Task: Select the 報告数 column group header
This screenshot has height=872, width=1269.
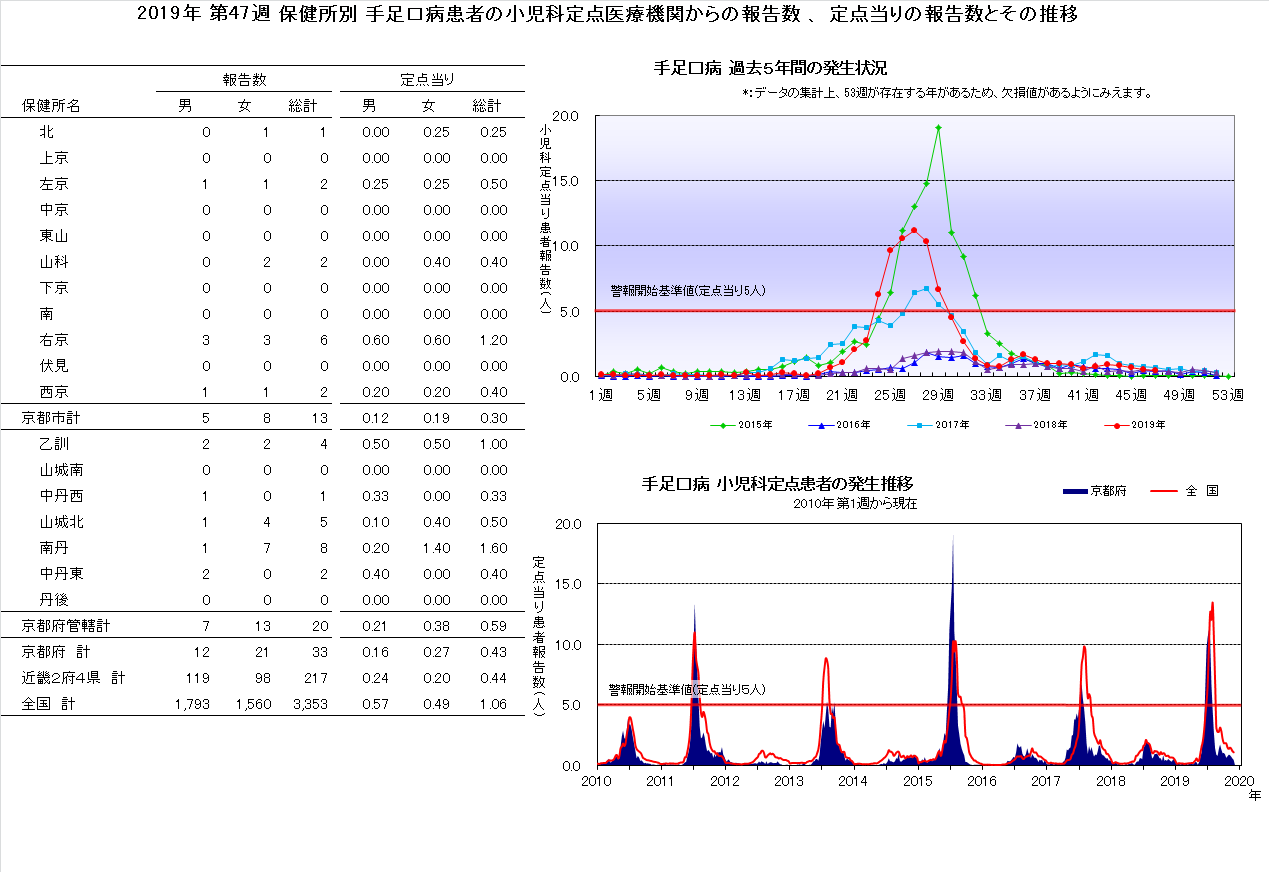Action: tap(244, 79)
